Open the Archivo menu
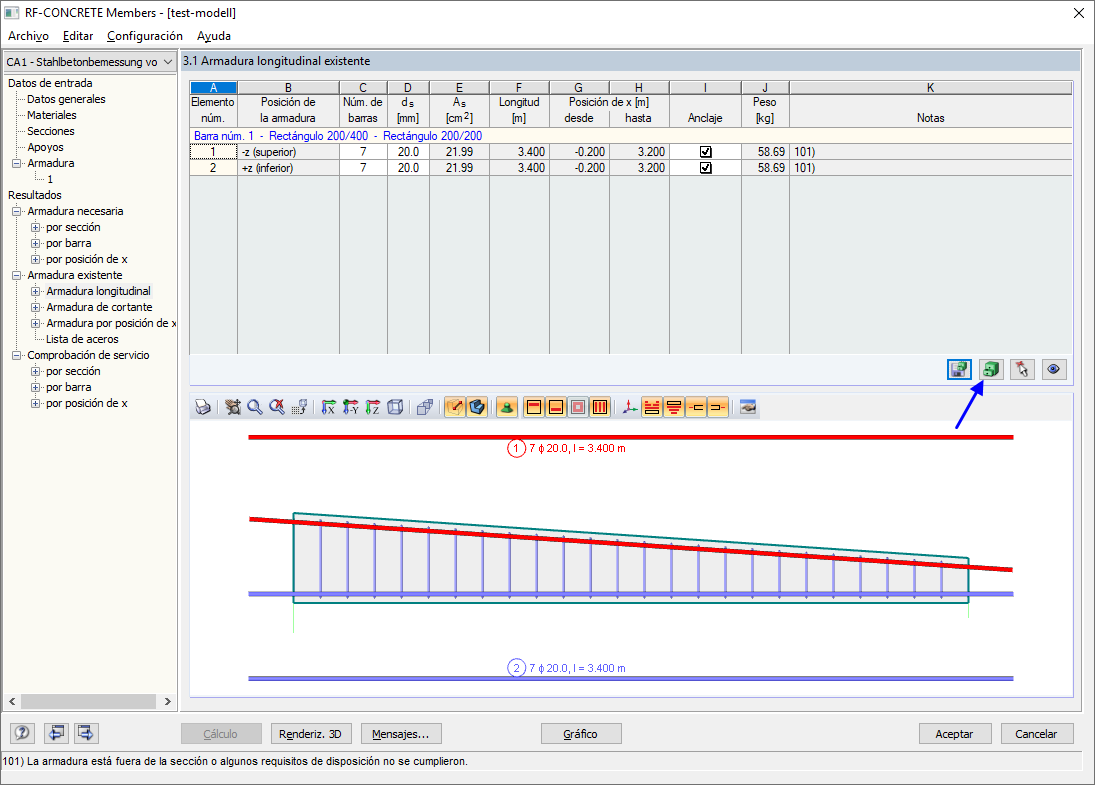The width and height of the screenshot is (1095, 785). (x=28, y=36)
